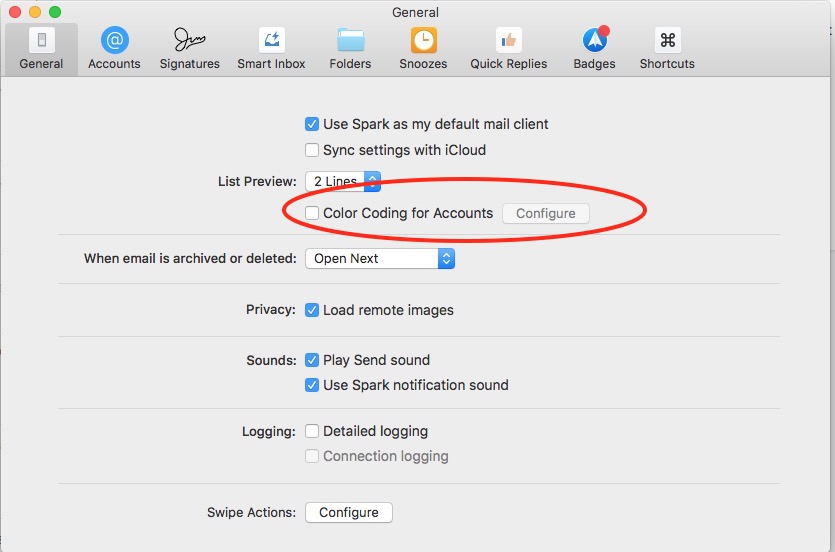
Task: Open the Badges preferences icon
Action: tap(595, 39)
